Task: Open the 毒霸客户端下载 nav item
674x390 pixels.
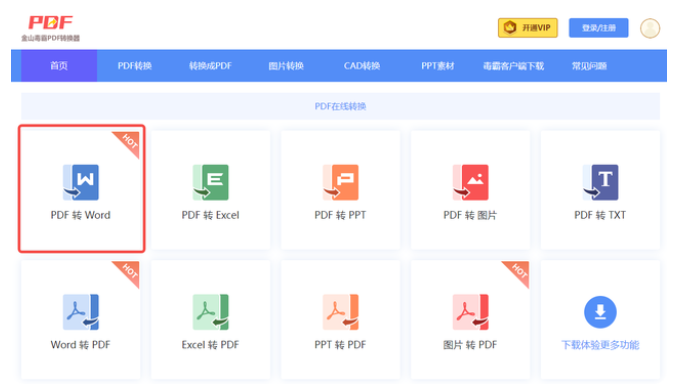Action: tap(513, 66)
